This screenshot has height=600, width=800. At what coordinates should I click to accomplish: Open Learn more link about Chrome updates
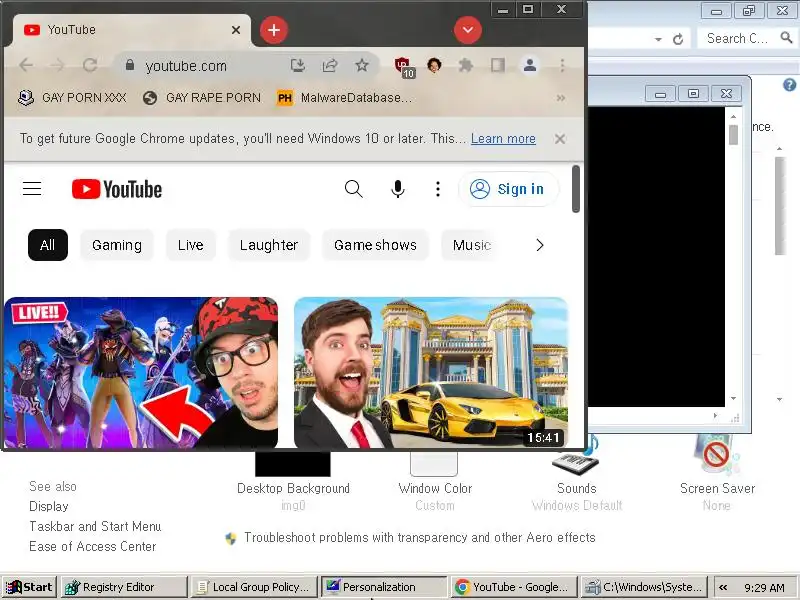pyautogui.click(x=503, y=139)
